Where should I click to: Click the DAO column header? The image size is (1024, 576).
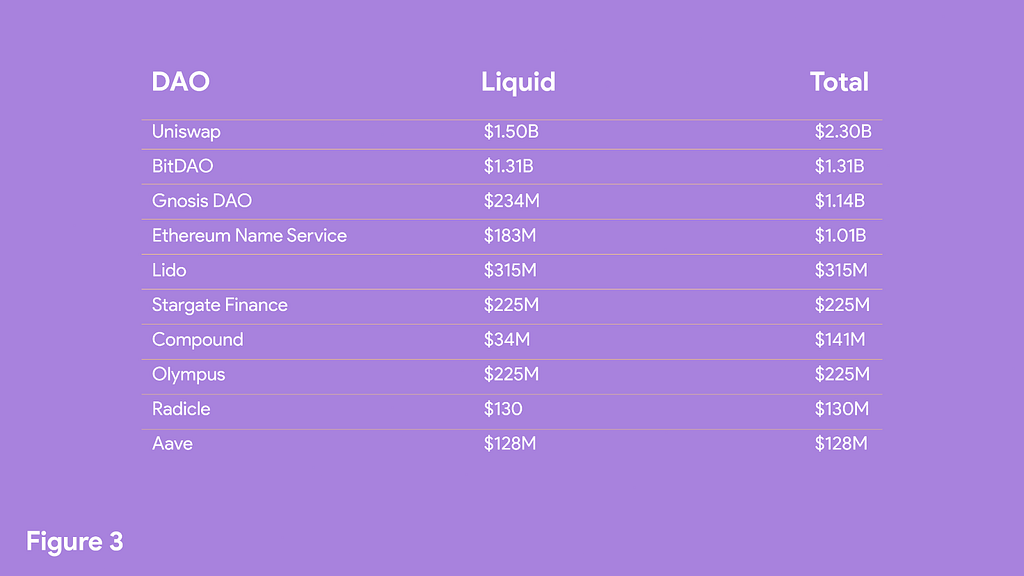pyautogui.click(x=180, y=82)
